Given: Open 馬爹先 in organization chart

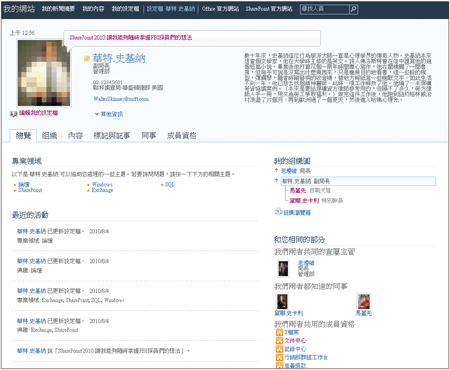Looking at the screenshot, I should click(x=298, y=190).
